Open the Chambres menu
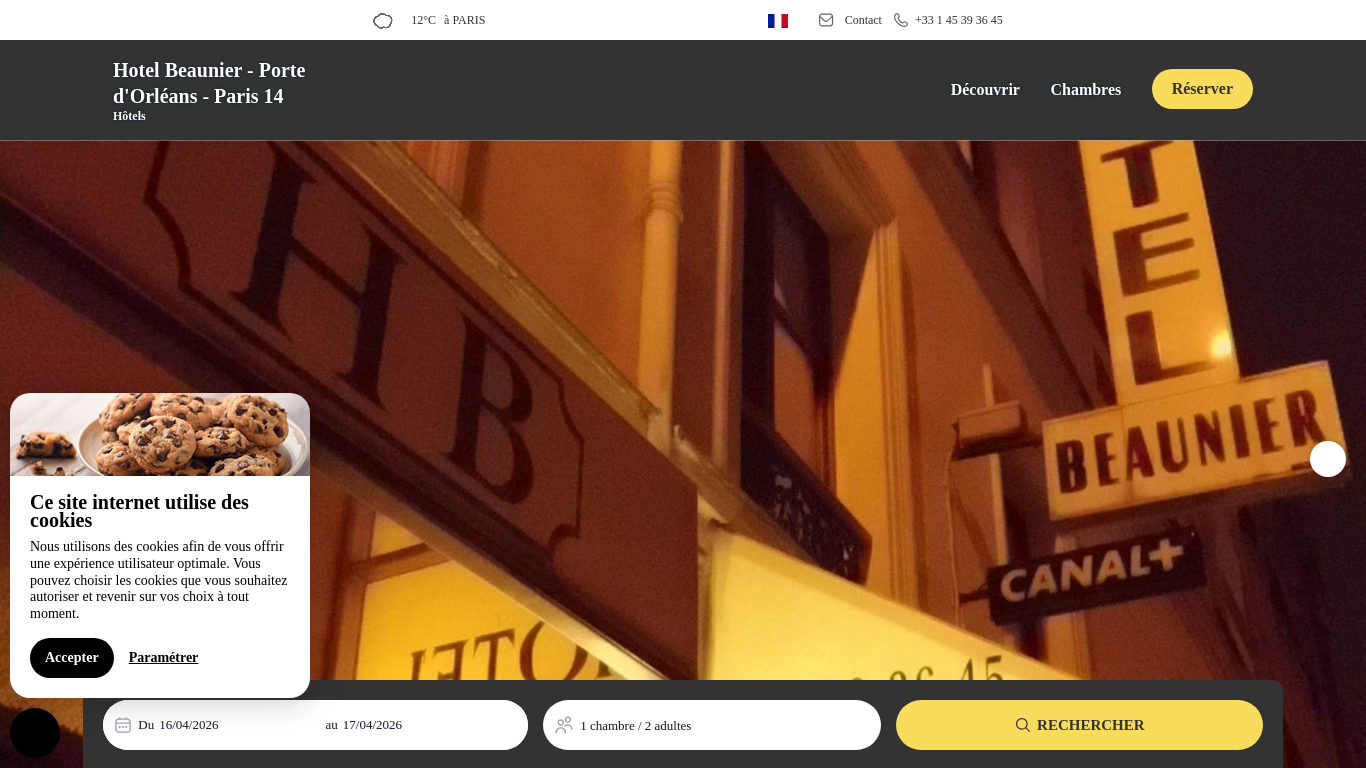The height and width of the screenshot is (768, 1366). (x=1086, y=90)
